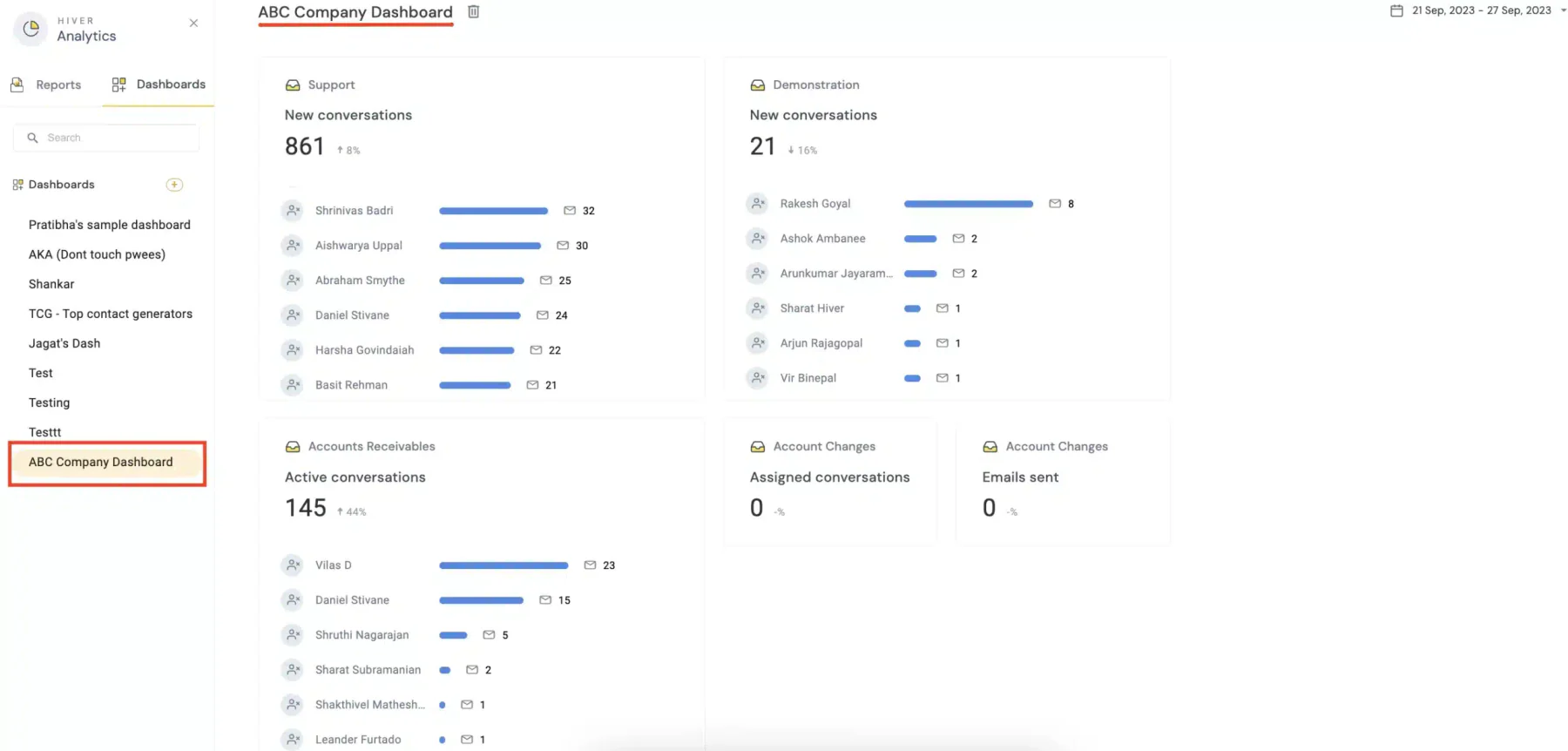Open the date range dropdown arrow
This screenshot has height=751, width=1568.
[x=1563, y=10]
